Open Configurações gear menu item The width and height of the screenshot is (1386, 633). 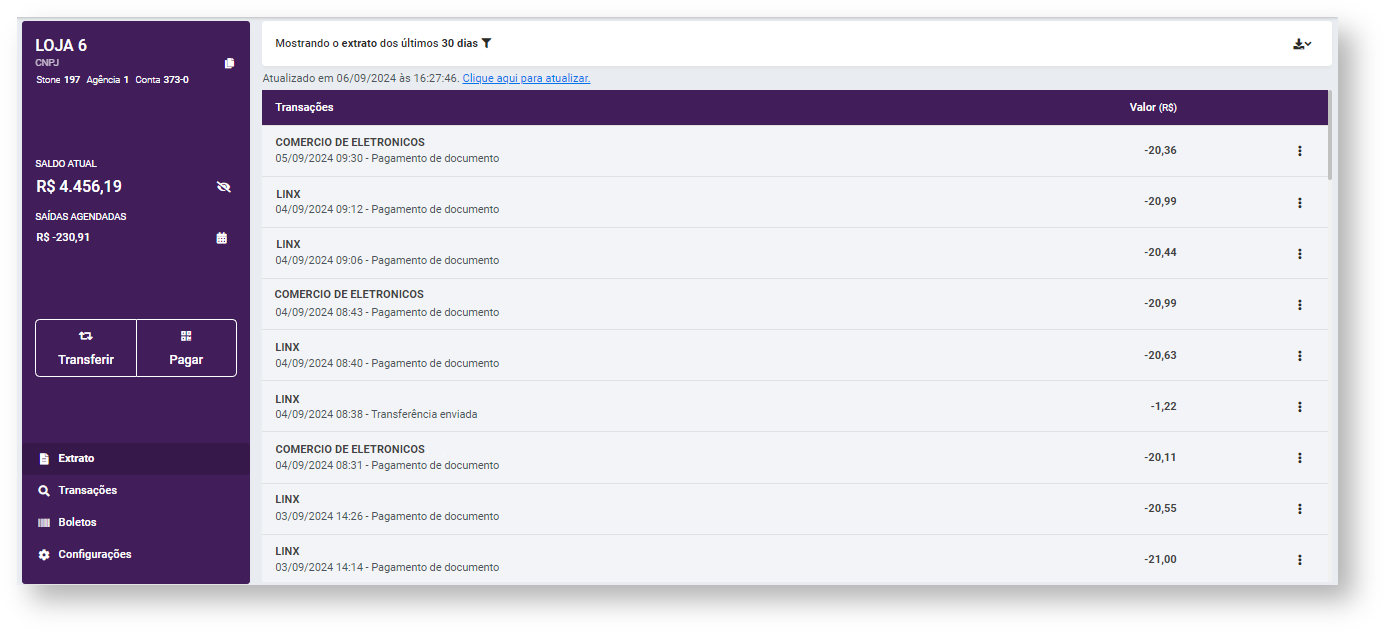click(x=94, y=555)
